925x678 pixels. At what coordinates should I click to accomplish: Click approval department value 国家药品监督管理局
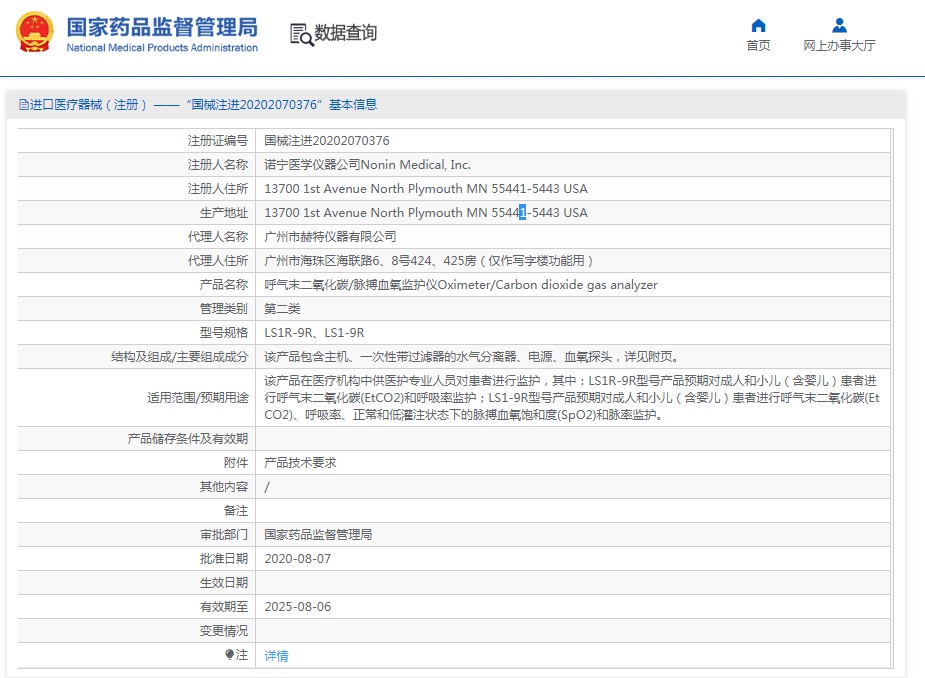click(x=318, y=535)
